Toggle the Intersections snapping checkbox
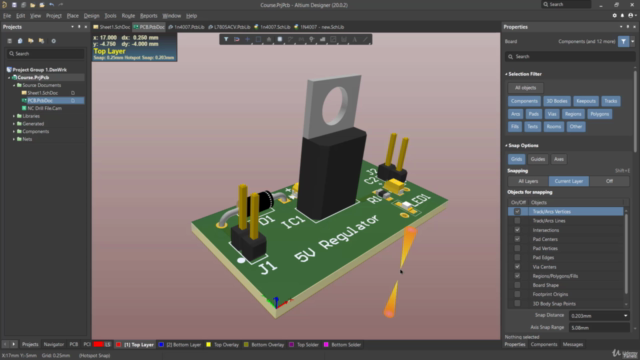The width and height of the screenshot is (640, 360). point(517,230)
